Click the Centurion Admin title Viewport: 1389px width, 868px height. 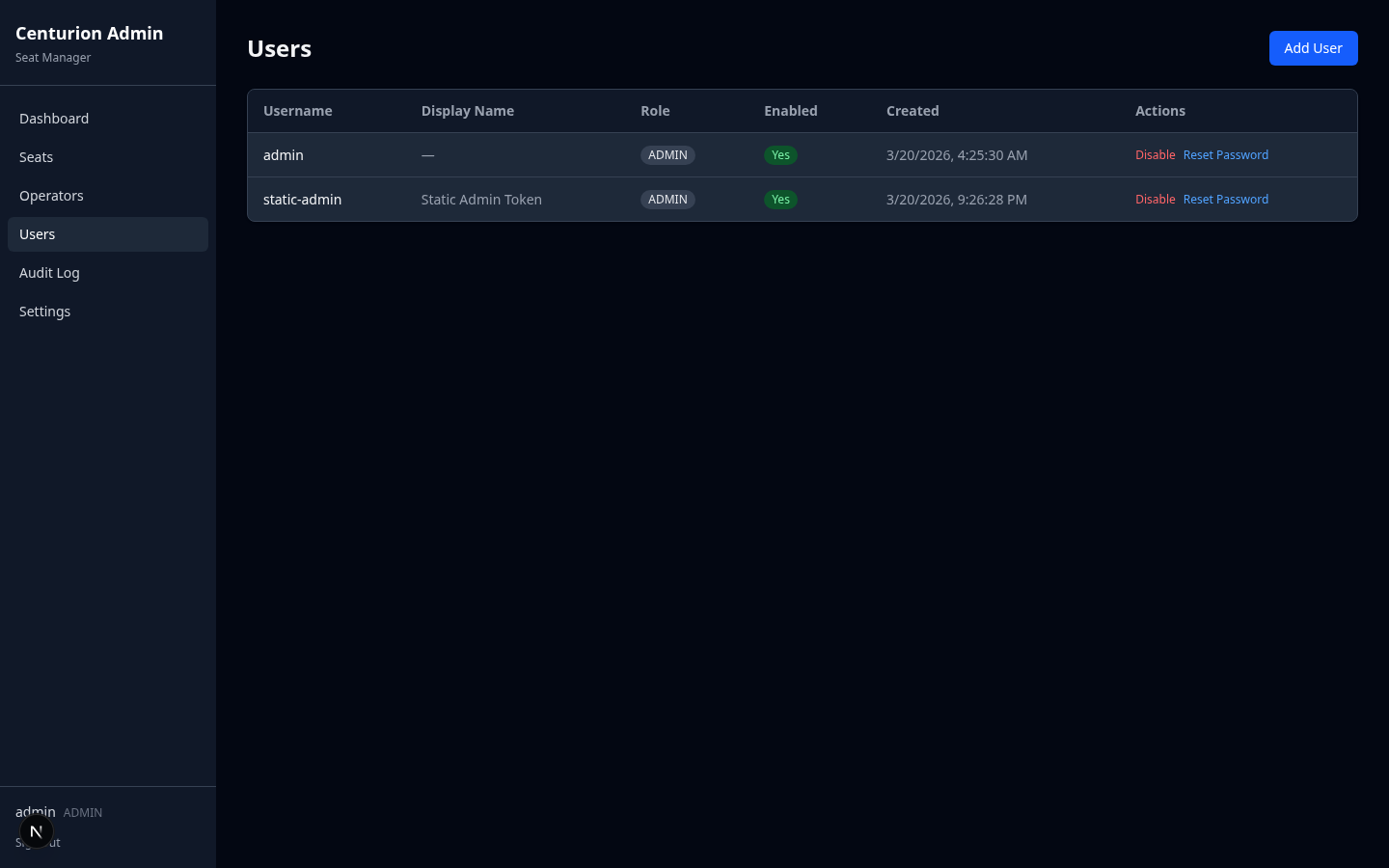[89, 33]
